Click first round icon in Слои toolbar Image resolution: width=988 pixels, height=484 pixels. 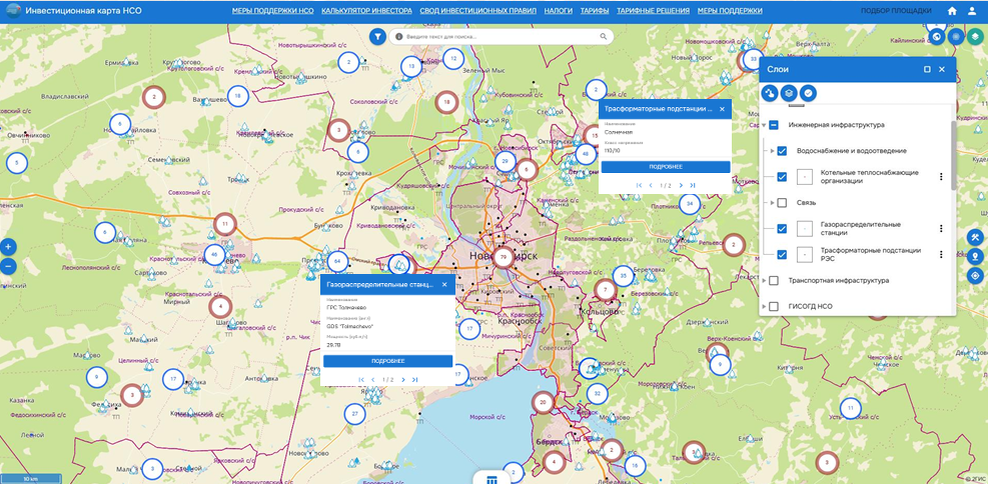[x=769, y=93]
